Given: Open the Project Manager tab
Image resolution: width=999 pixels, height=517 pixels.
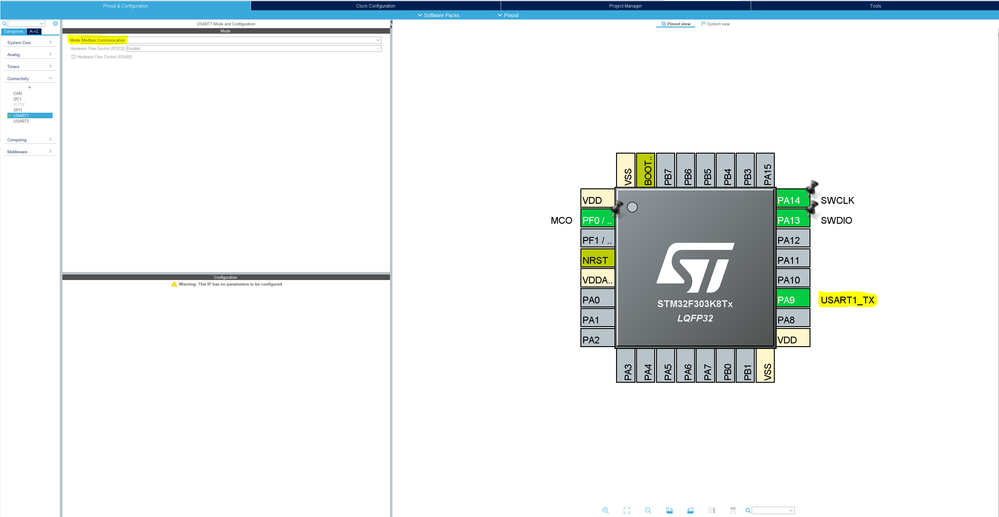Looking at the screenshot, I should click(626, 6).
